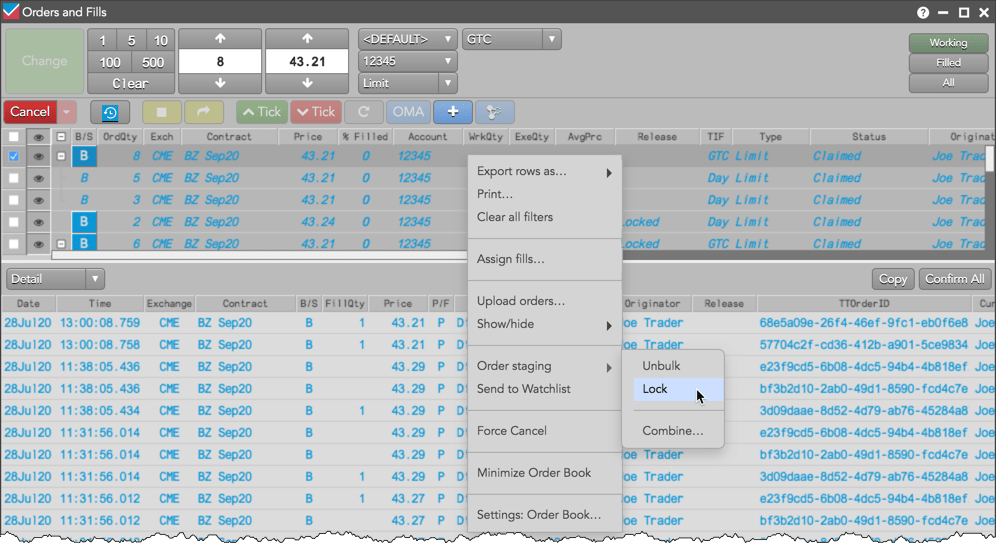Toggle the eye icon in the OrdQty 8 row

click(x=38, y=156)
